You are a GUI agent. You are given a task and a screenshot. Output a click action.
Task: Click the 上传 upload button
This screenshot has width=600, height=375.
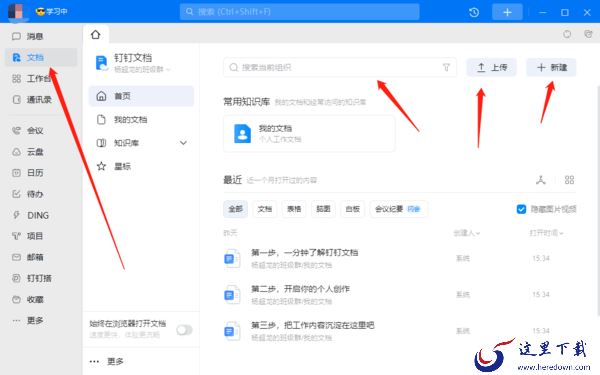[x=491, y=68]
